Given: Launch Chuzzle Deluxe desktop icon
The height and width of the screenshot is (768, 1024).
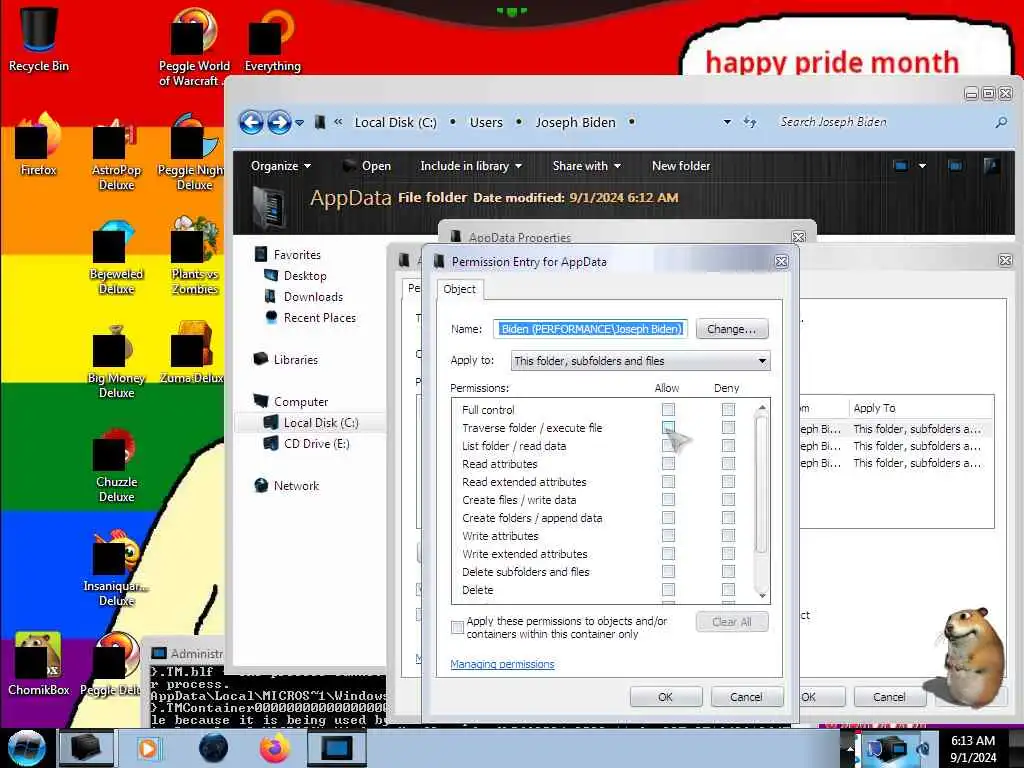Looking at the screenshot, I should click(x=116, y=466).
